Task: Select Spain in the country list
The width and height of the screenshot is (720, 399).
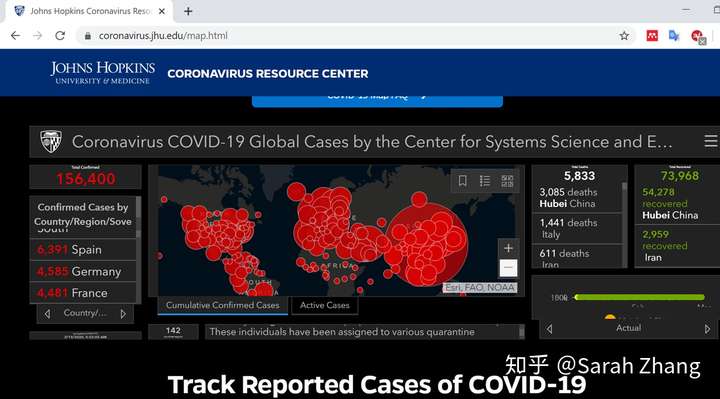Action: pyautogui.click(x=83, y=250)
